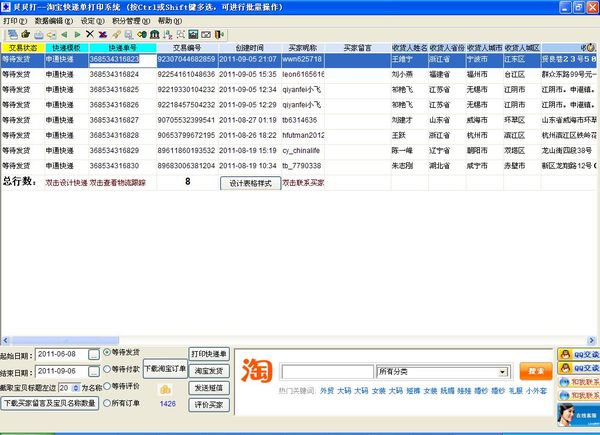Click the horizontal scrollbar thumb under the table
This screenshot has height=435, width=600.
click(x=65, y=340)
